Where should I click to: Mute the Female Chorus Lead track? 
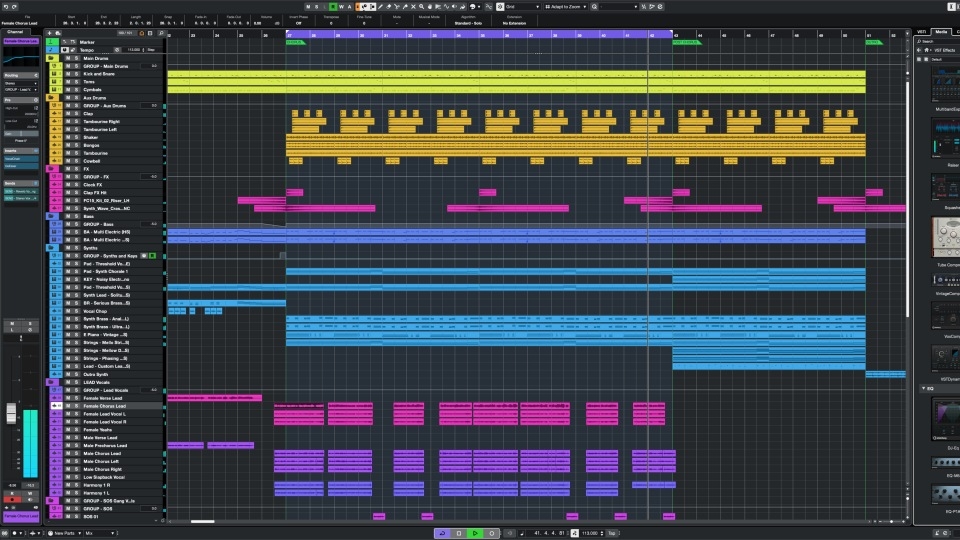pyautogui.click(x=68, y=406)
